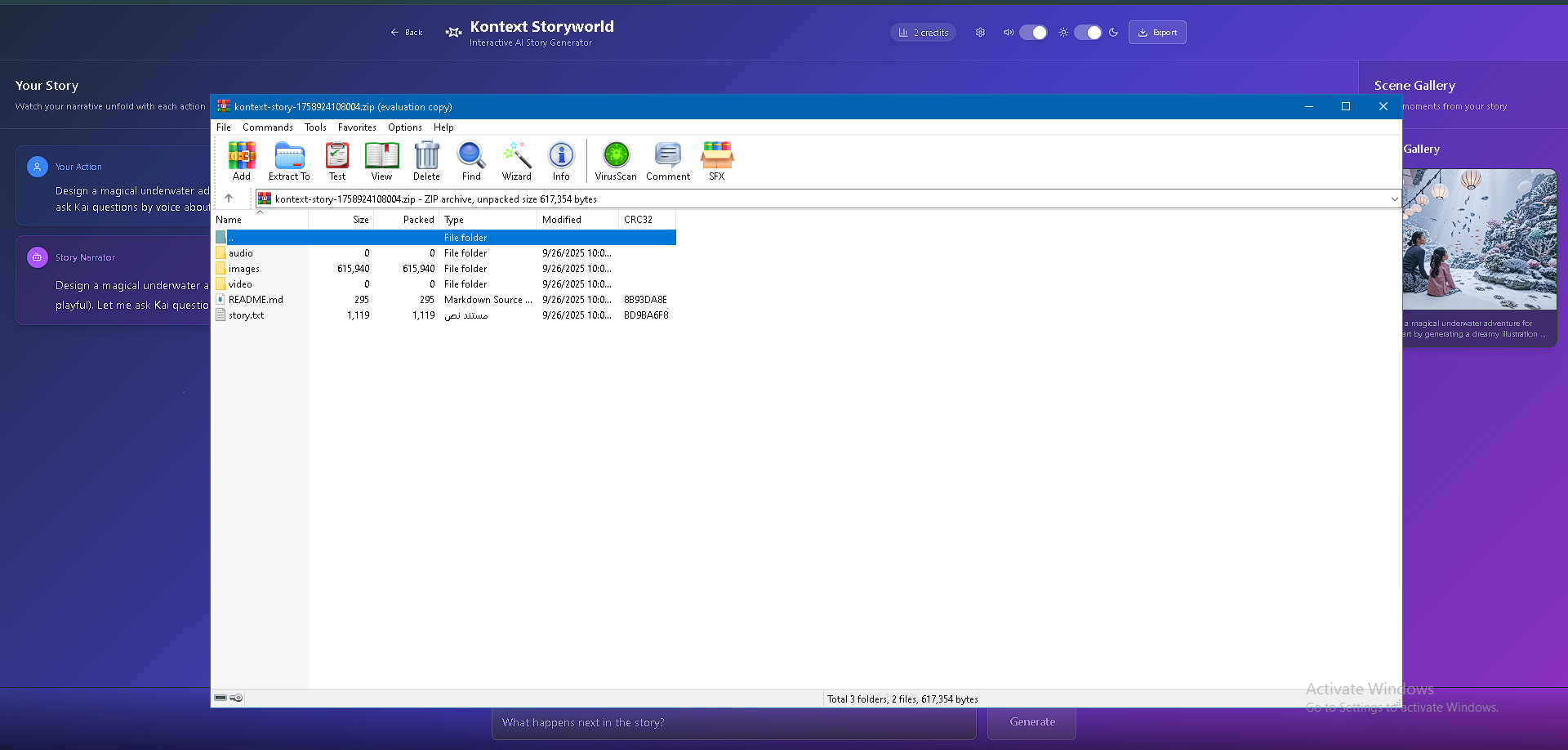Click CRC32 value BD9BA6F8
The width and height of the screenshot is (1568, 750).
coord(646,315)
